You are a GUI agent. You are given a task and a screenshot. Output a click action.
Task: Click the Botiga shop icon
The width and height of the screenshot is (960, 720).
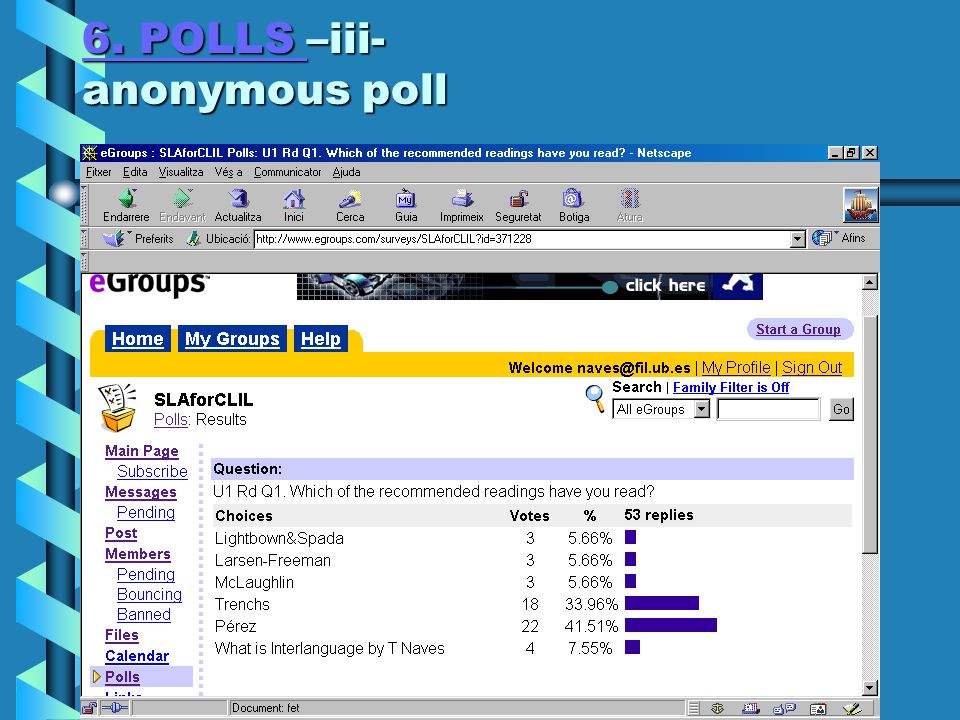[572, 198]
